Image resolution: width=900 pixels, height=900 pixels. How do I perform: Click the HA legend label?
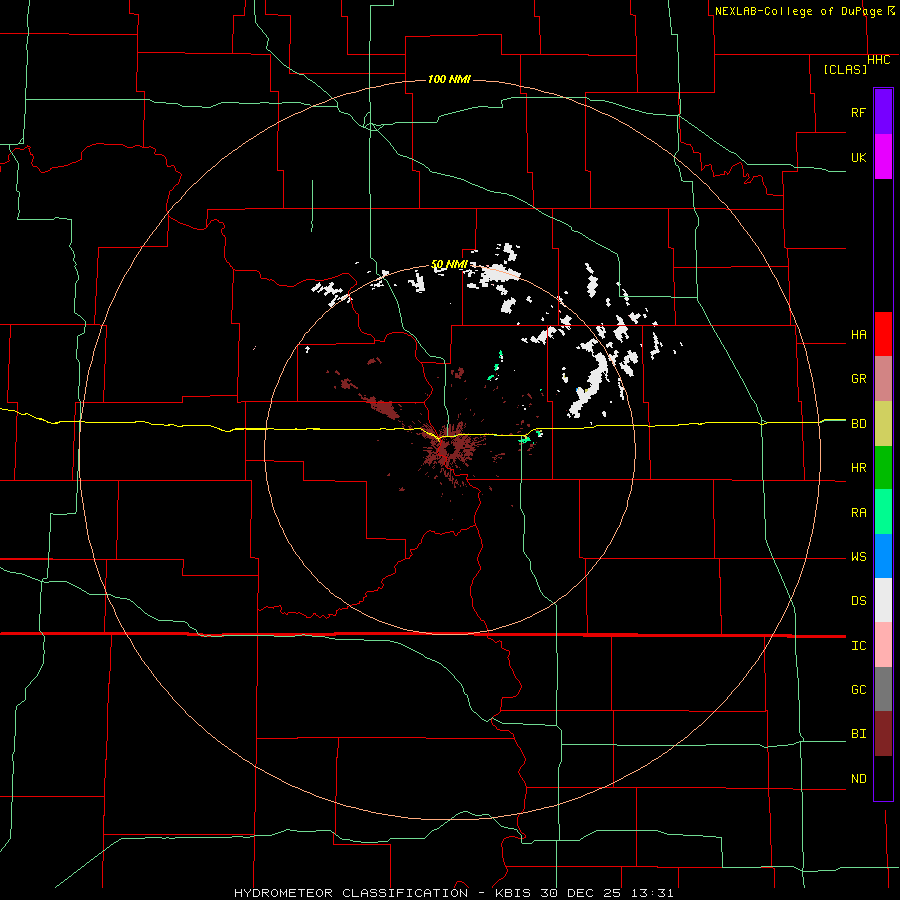coord(858,335)
